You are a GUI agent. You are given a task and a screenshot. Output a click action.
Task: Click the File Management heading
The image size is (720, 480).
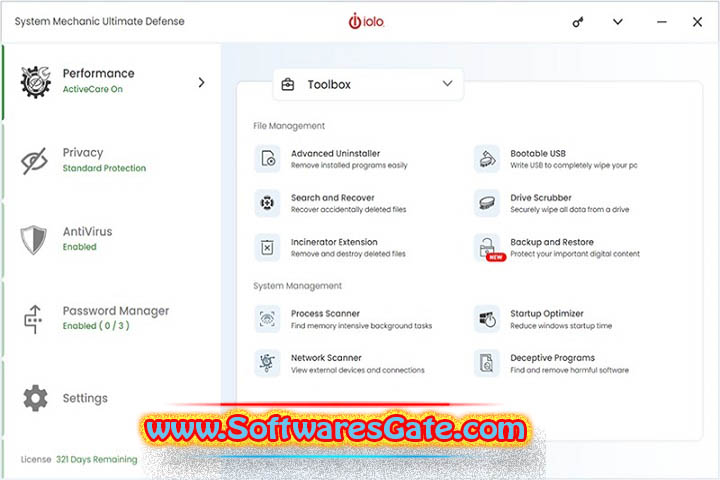(x=289, y=126)
